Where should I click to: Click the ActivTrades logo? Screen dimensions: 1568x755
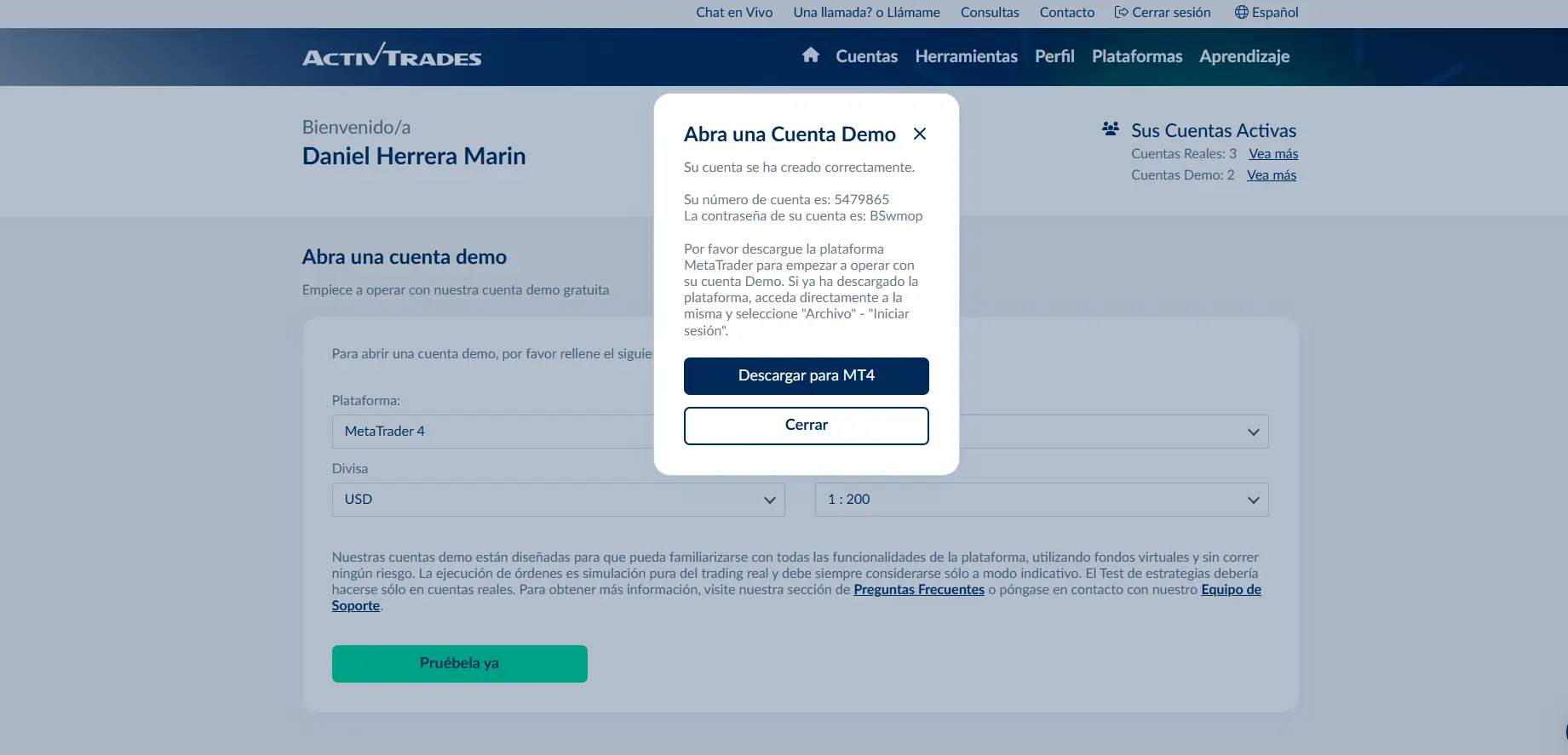pyautogui.click(x=392, y=55)
